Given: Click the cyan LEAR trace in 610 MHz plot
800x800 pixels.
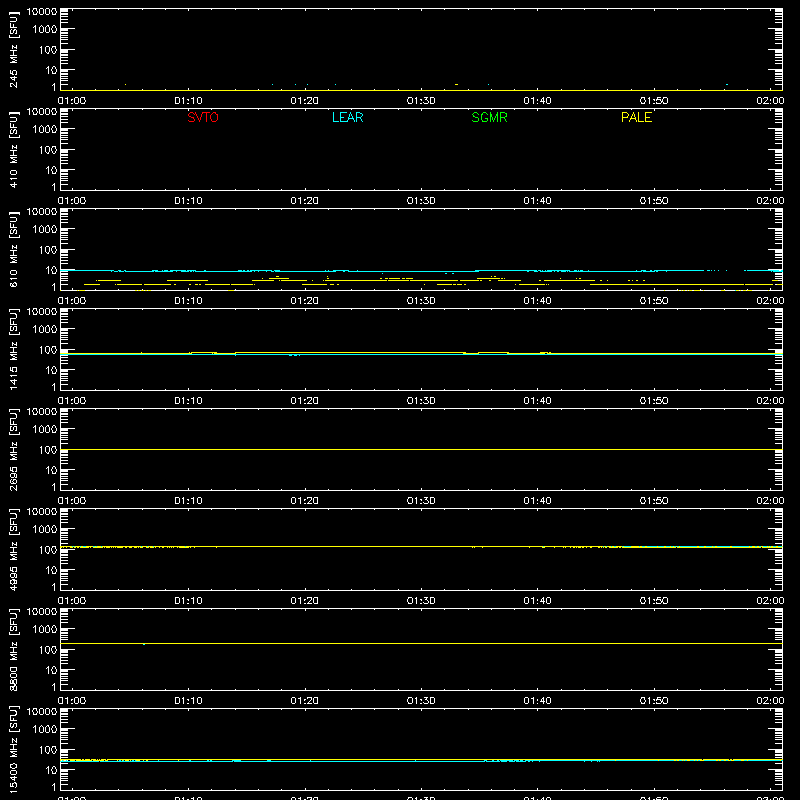Looking at the screenshot, I should click(x=421, y=271).
